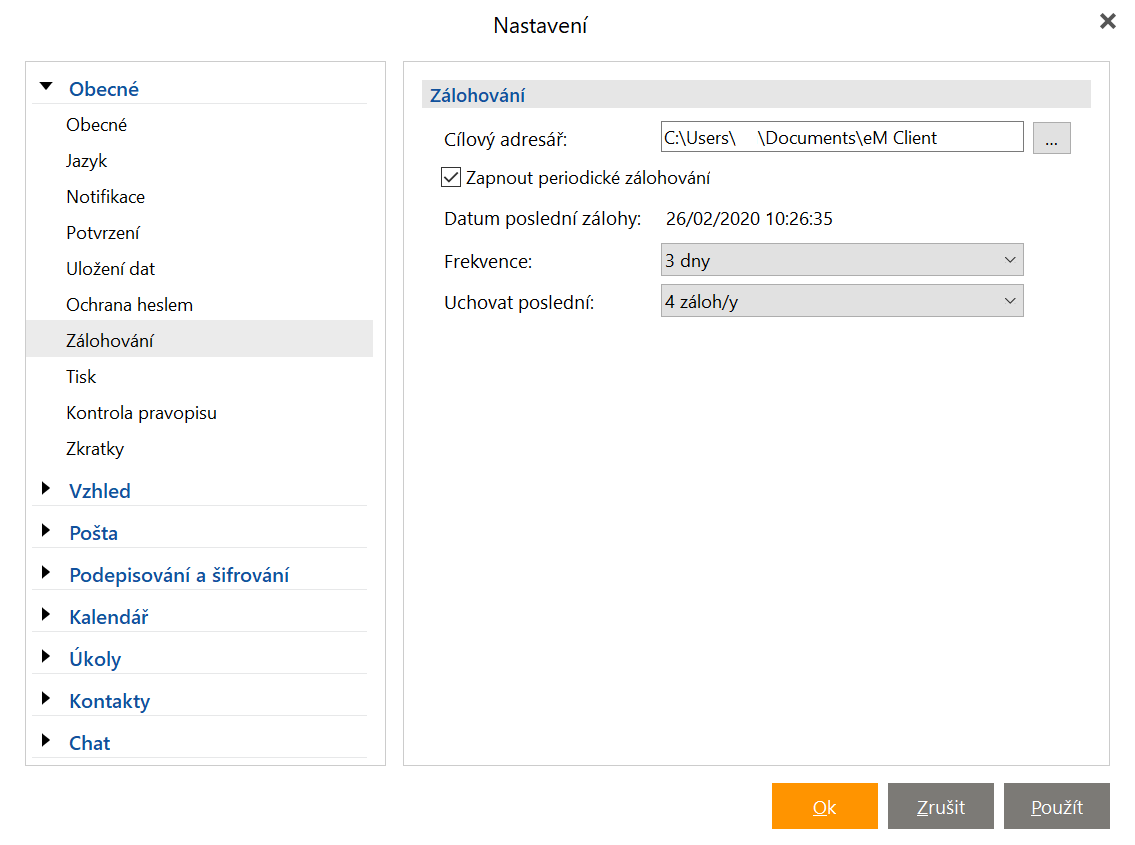Expand the Kontakty section

pyautogui.click(x=46, y=699)
